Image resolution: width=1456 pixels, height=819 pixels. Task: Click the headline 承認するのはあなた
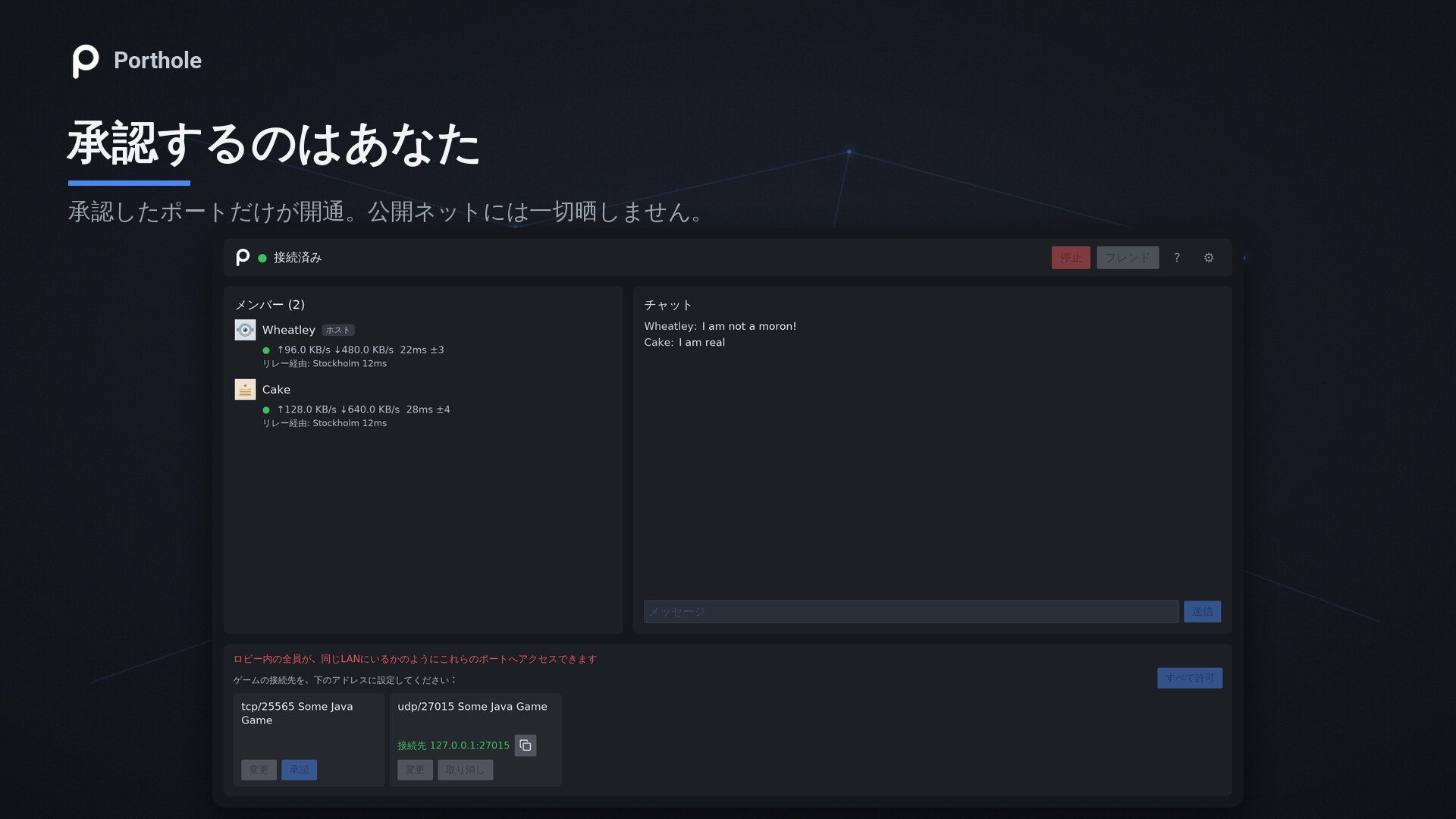pyautogui.click(x=274, y=144)
